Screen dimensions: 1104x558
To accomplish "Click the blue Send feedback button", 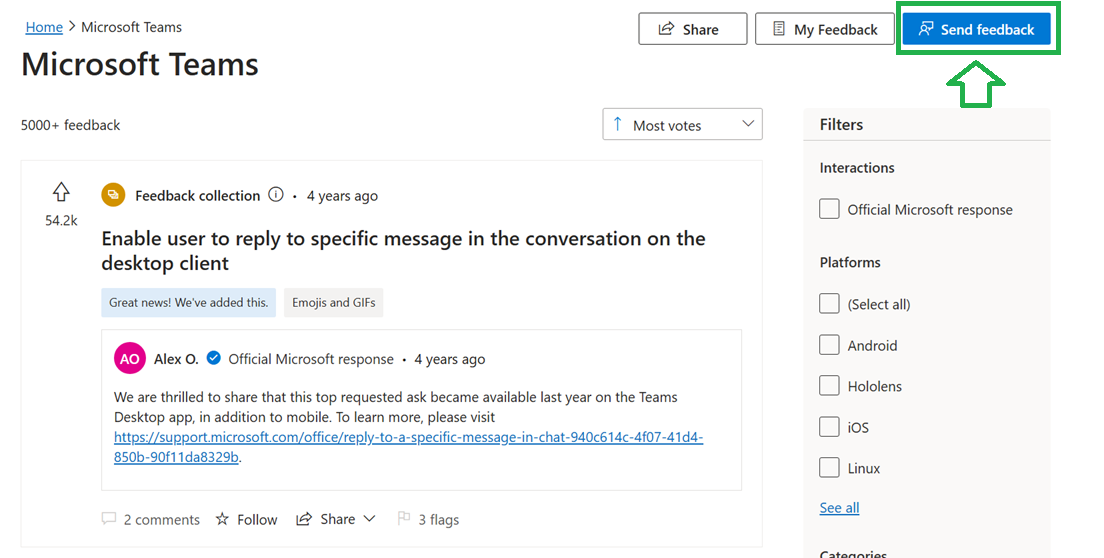I will pyautogui.click(x=977, y=29).
